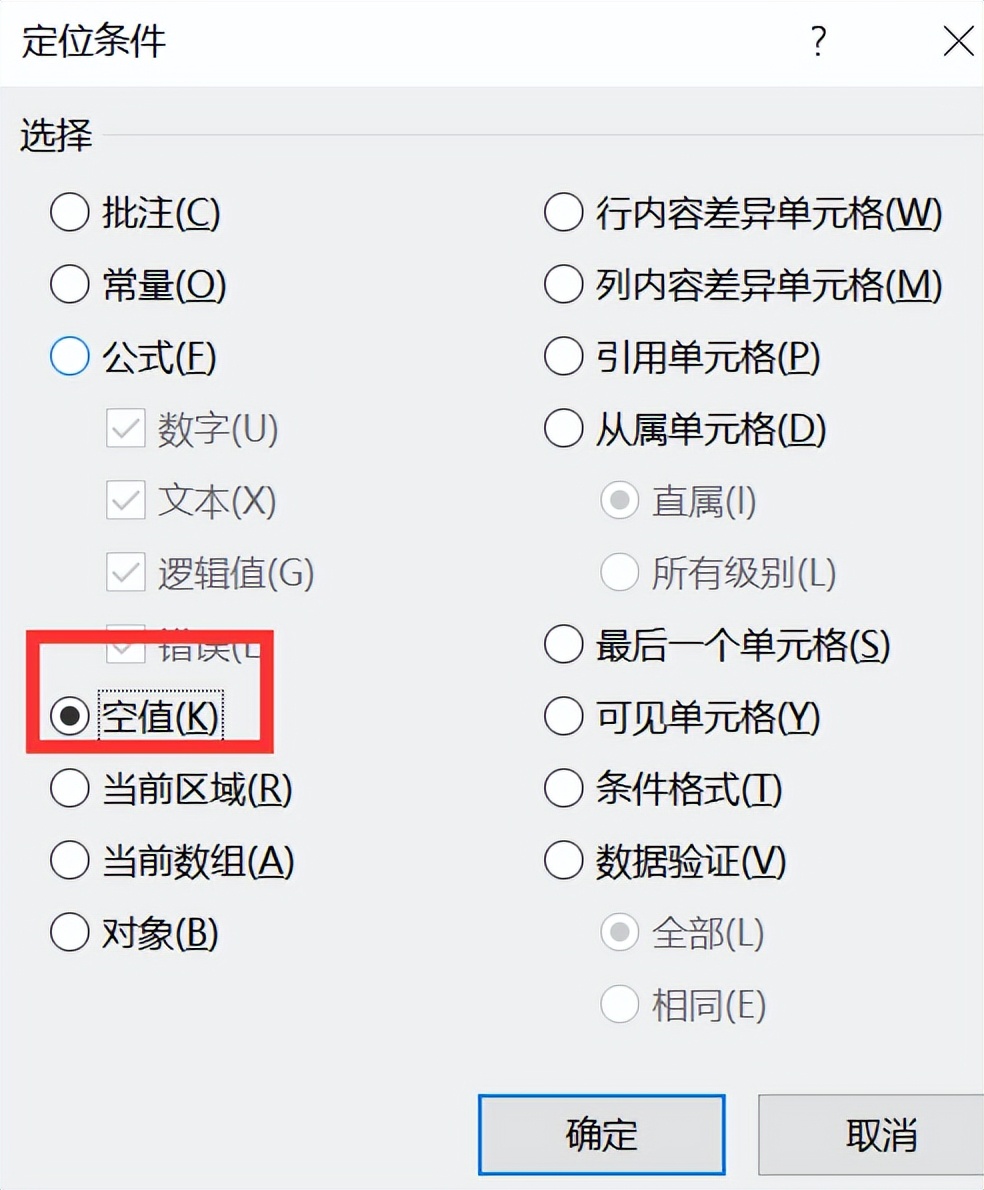The image size is (984, 1190).
Task: Choose the 当前区域(R) option
Action: tap(70, 790)
